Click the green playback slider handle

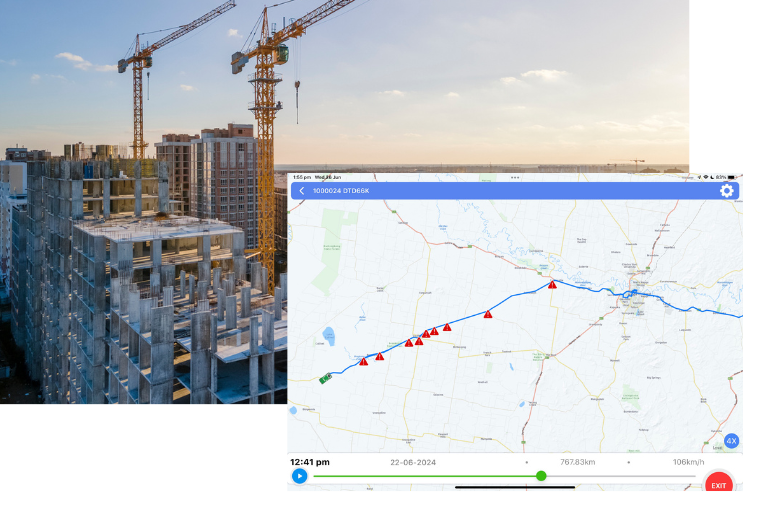point(541,476)
